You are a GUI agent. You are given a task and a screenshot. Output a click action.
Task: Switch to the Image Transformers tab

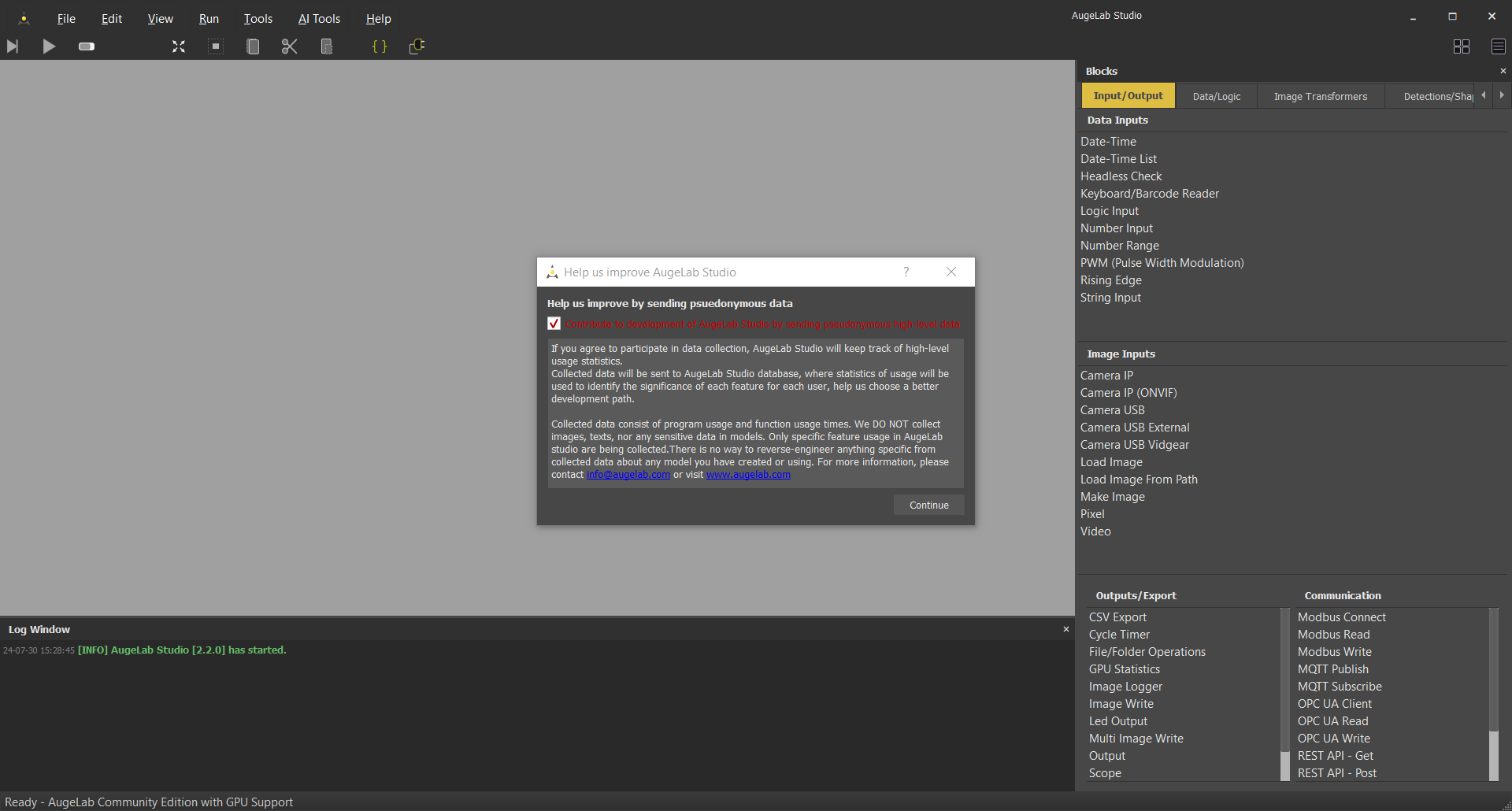(1320, 96)
